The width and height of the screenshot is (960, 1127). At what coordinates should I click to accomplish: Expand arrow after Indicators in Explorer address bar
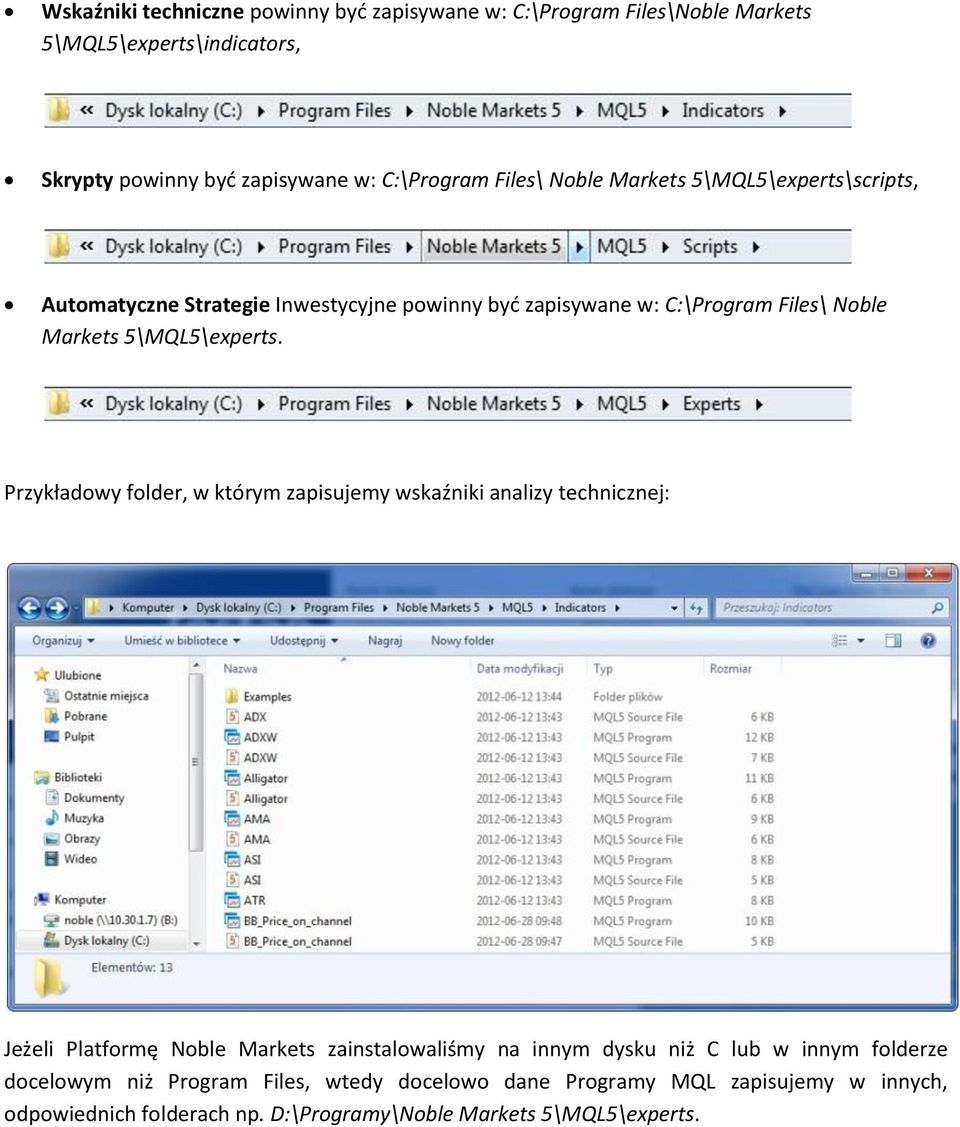point(617,608)
